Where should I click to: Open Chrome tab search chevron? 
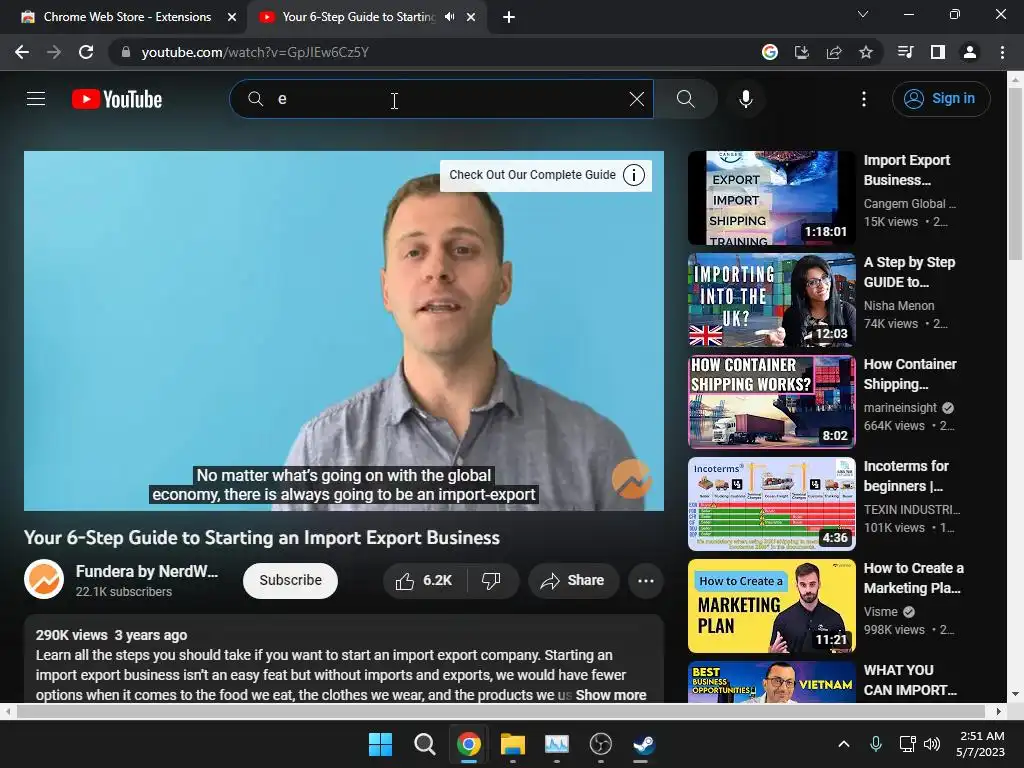click(863, 14)
